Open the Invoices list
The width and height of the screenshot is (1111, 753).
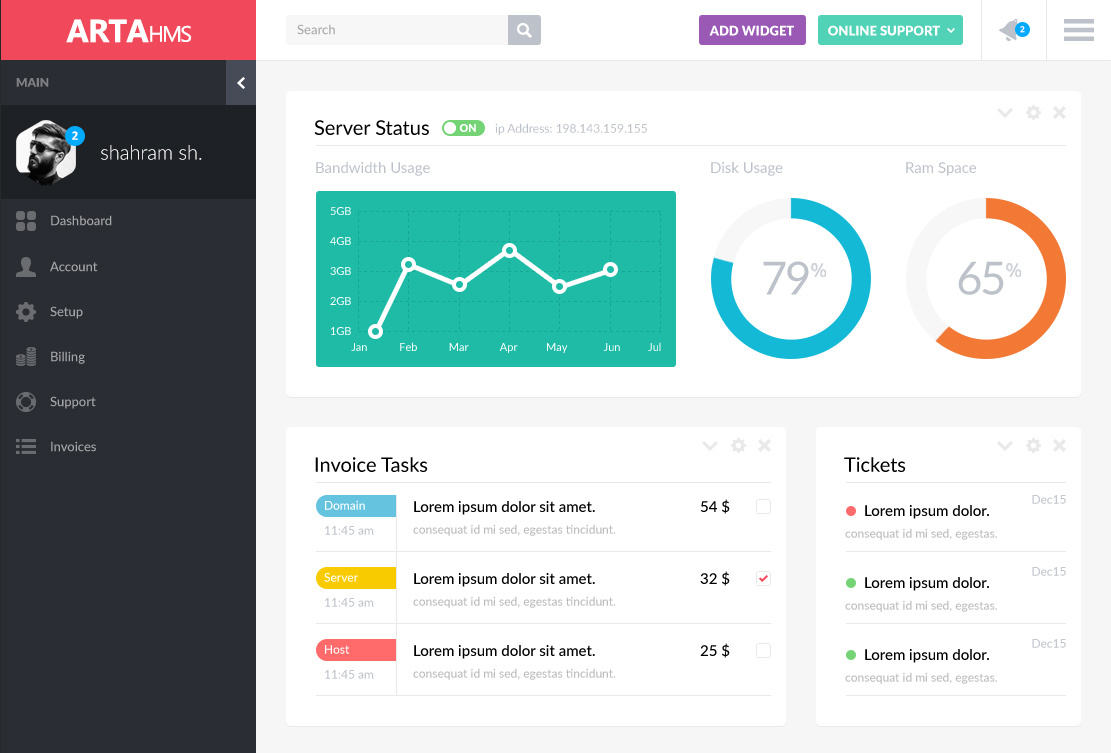point(73,446)
